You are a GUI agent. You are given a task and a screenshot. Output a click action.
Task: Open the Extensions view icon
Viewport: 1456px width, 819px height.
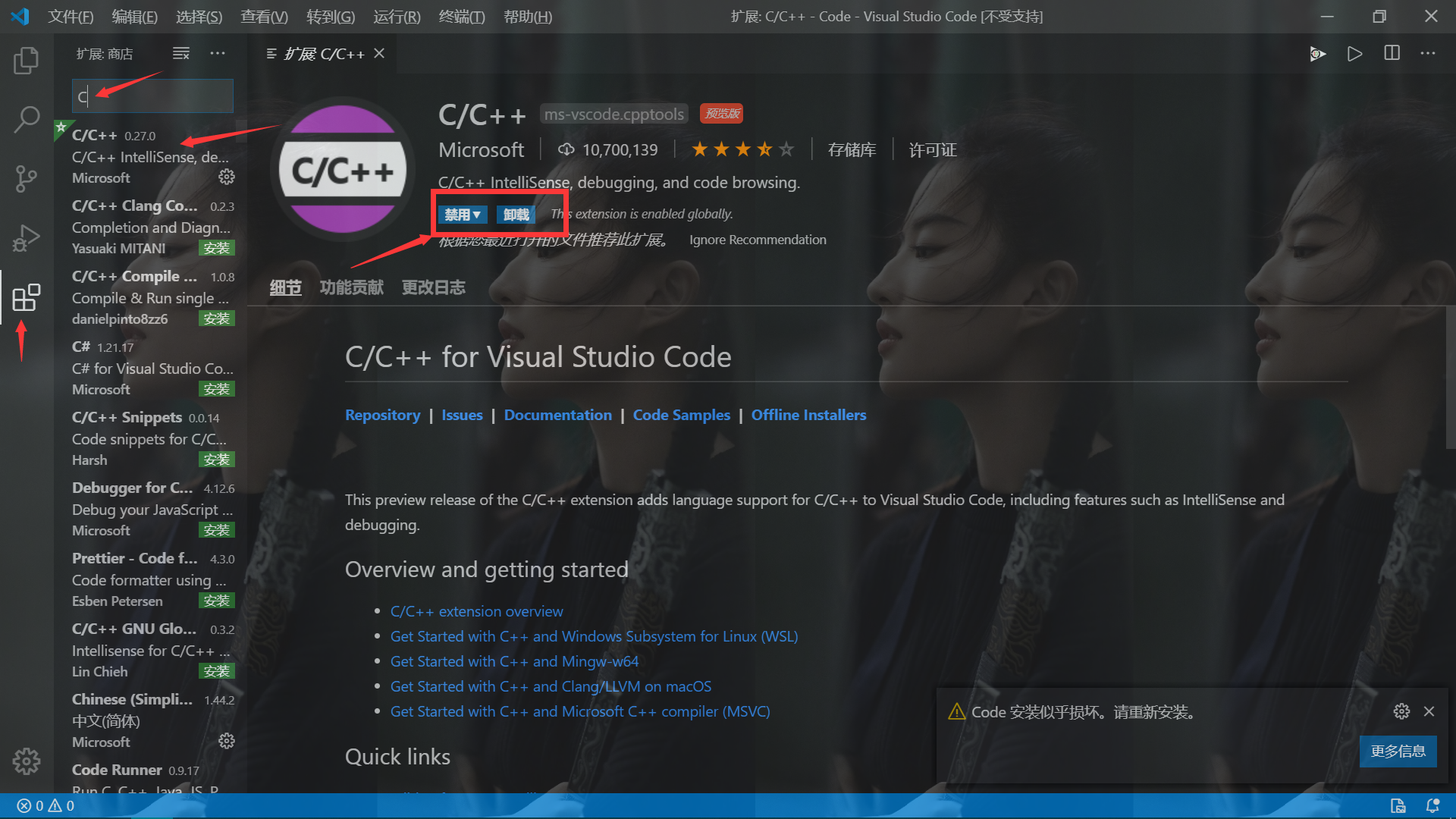[x=27, y=297]
